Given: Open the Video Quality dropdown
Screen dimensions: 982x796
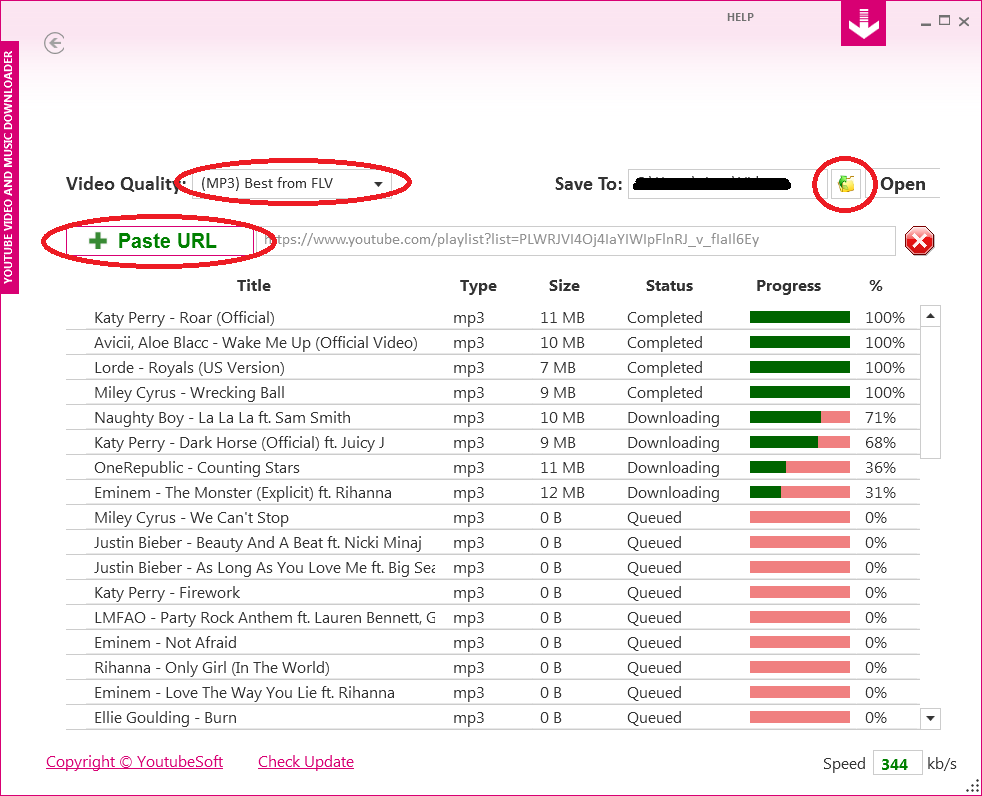Looking at the screenshot, I should pyautogui.click(x=292, y=183).
